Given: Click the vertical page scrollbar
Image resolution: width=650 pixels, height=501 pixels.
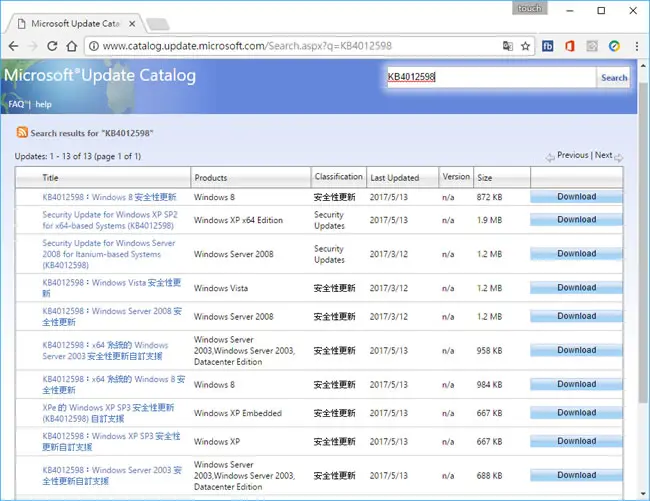Looking at the screenshot, I should pyautogui.click(x=643, y=242).
